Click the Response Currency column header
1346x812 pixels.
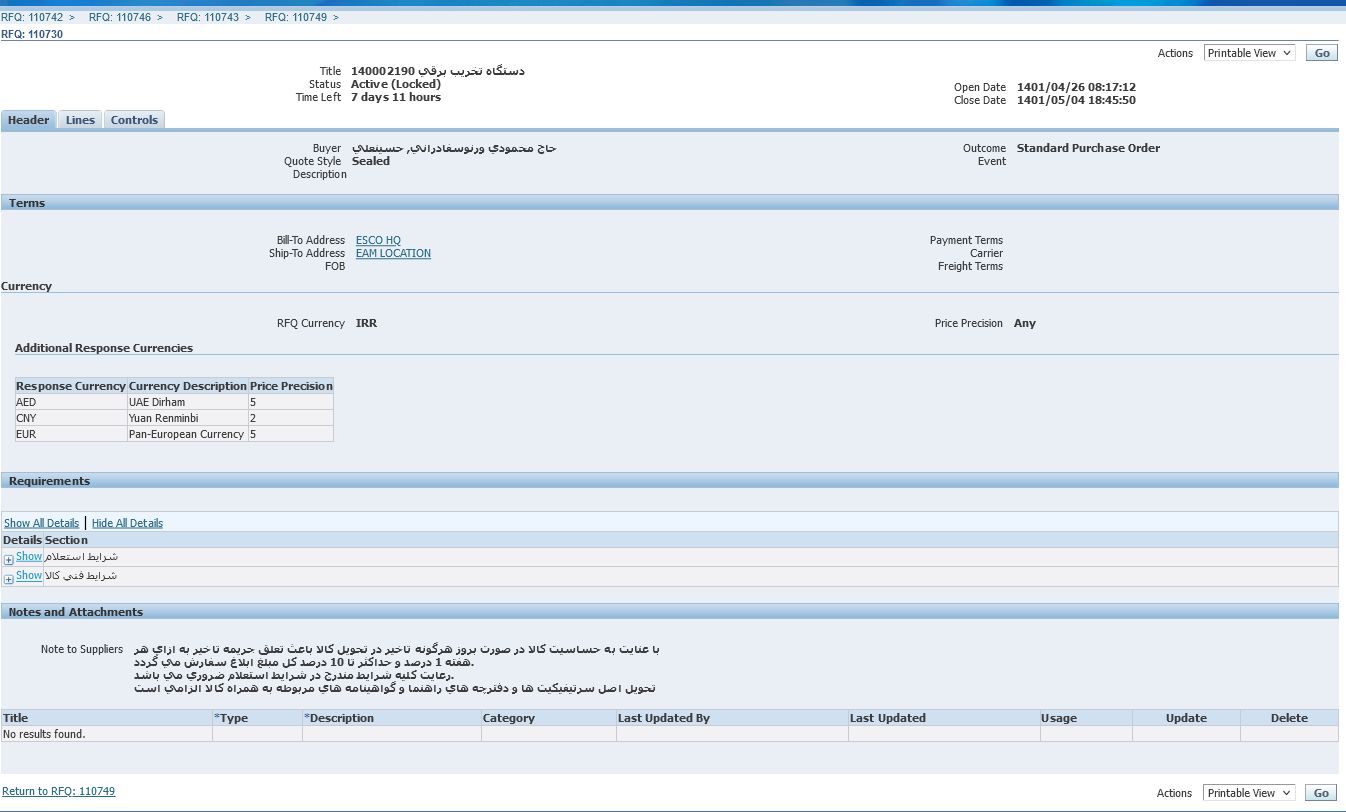click(71, 386)
